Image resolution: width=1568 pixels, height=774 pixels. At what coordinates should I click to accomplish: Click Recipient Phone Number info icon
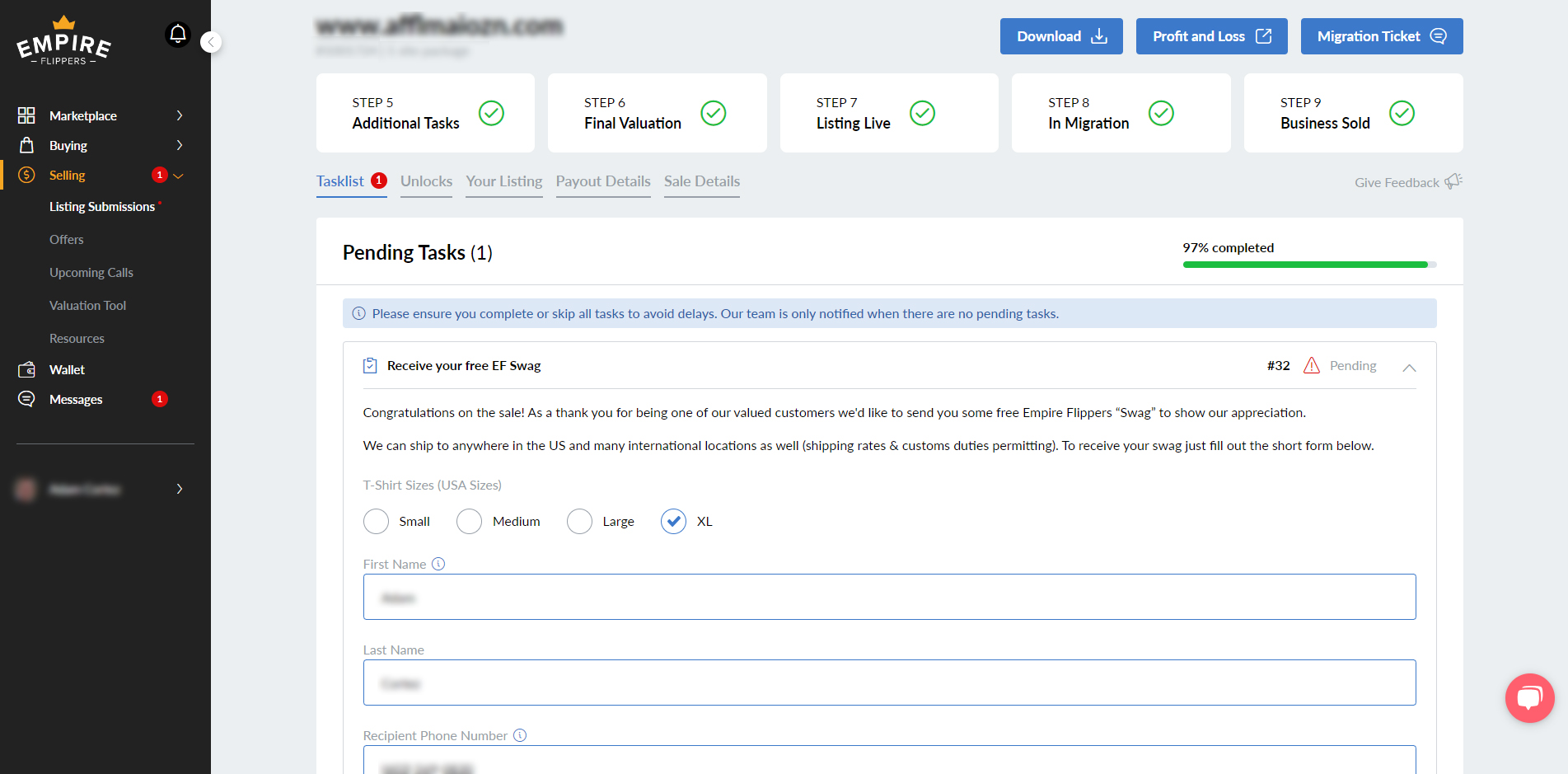pos(520,735)
